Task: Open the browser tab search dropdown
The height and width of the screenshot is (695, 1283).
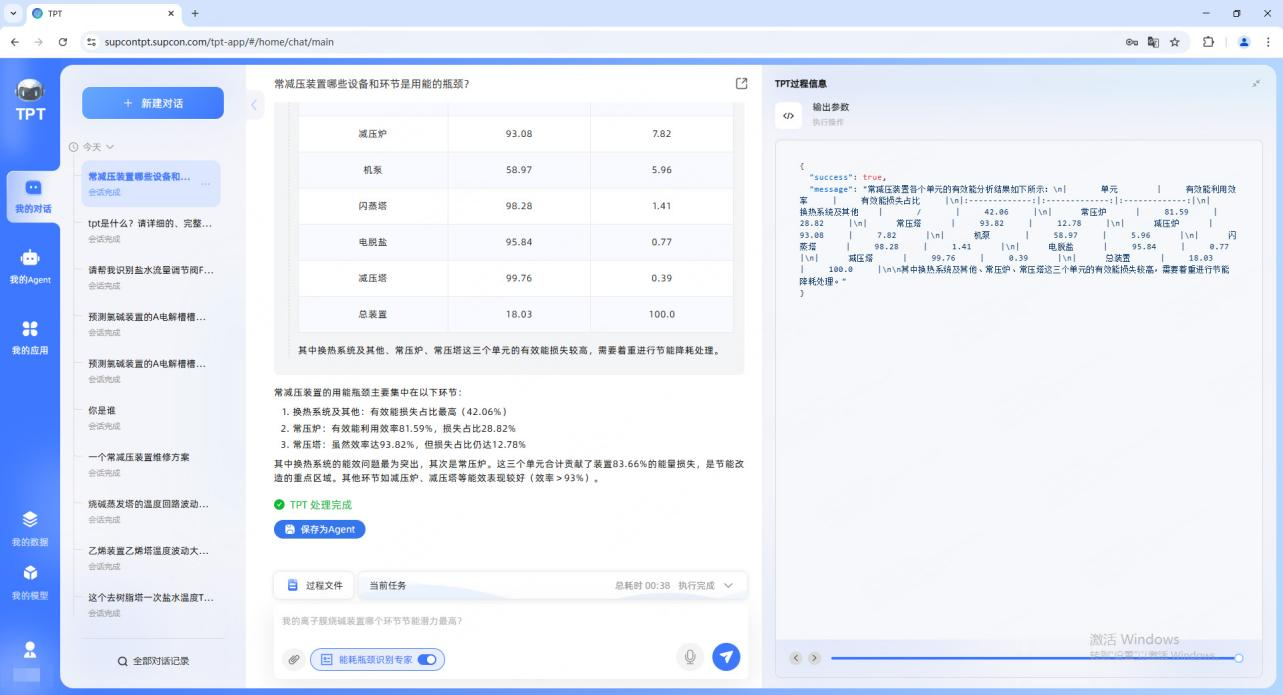Action: pyautogui.click(x=13, y=13)
